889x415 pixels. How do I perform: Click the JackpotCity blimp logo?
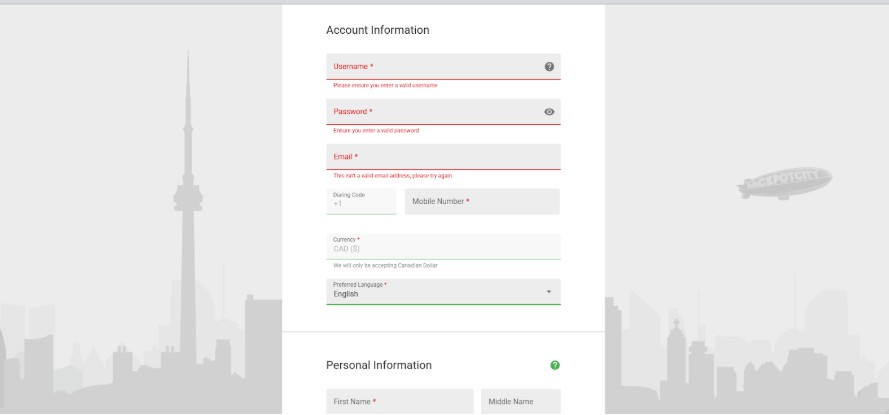(785, 183)
